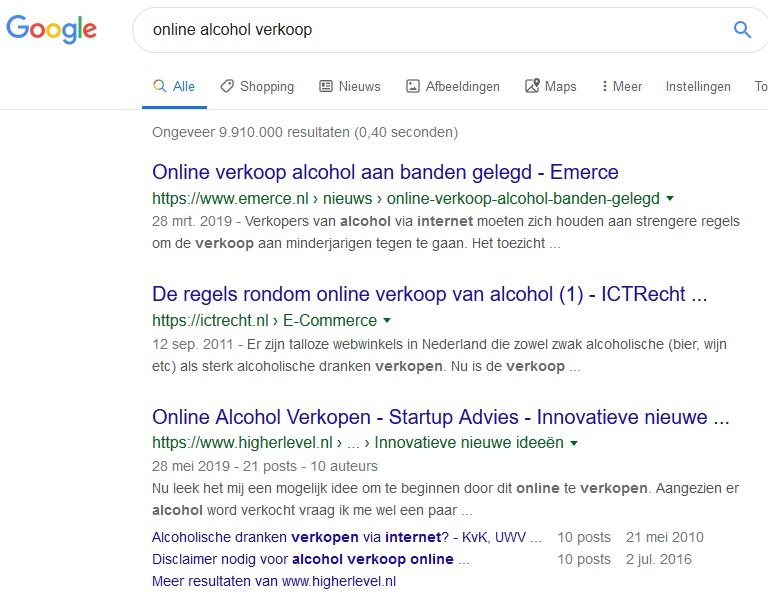The height and width of the screenshot is (595, 768).
Task: Click the Google logo
Action: [x=51, y=29]
